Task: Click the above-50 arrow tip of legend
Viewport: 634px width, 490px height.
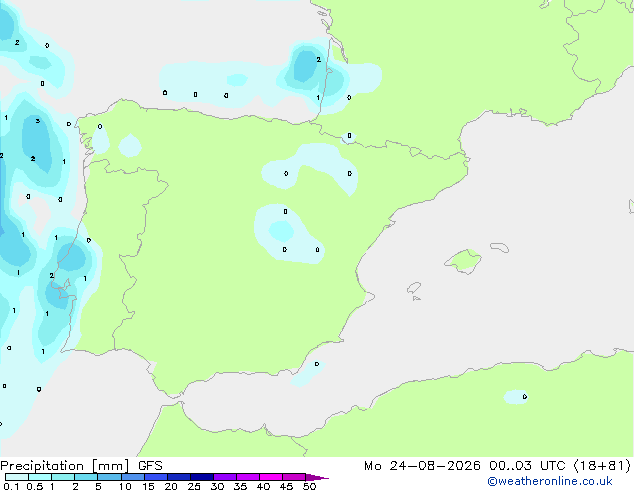Action: (x=317, y=477)
